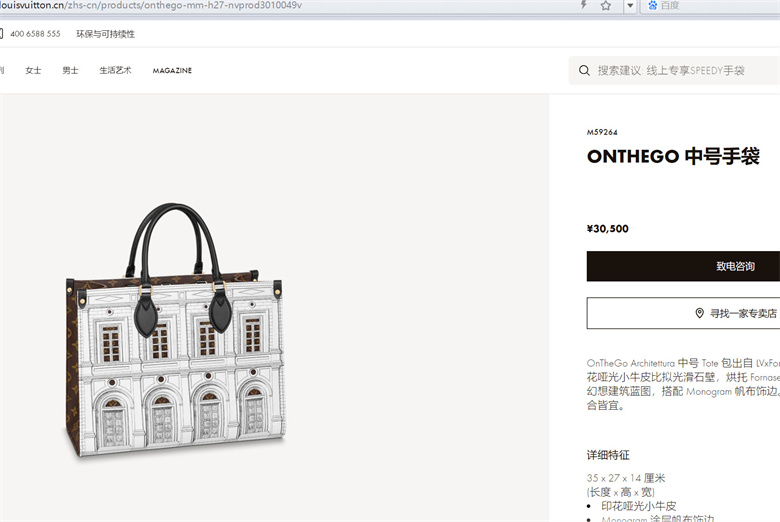Open the address bar dropdown arrow
The image size is (780, 522).
(630, 5)
